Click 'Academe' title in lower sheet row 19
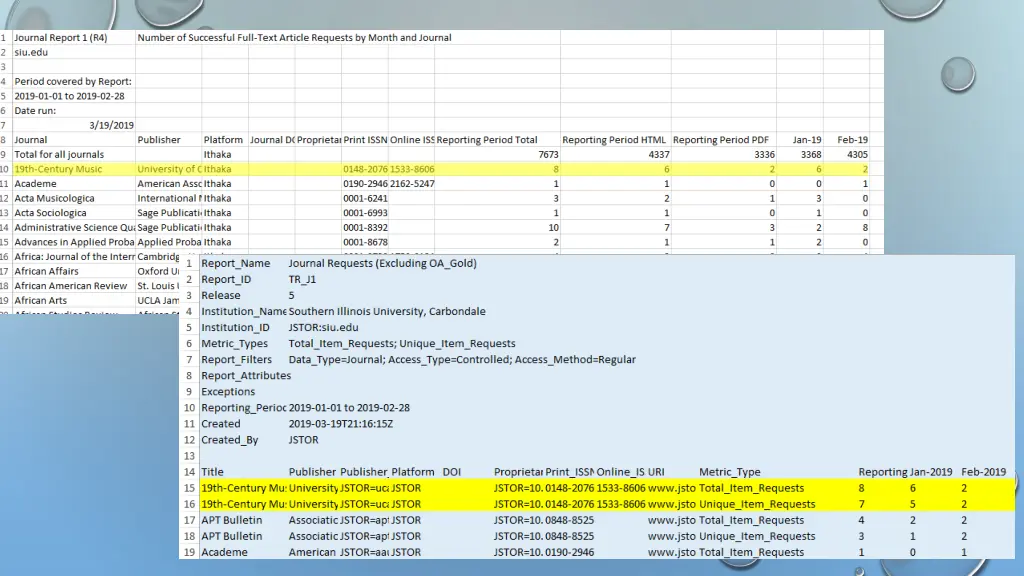Image resolution: width=1024 pixels, height=576 pixels. coord(225,552)
